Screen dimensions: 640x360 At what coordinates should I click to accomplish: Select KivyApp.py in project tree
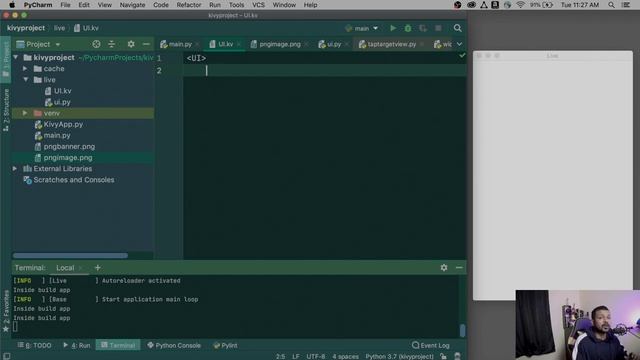click(63, 124)
